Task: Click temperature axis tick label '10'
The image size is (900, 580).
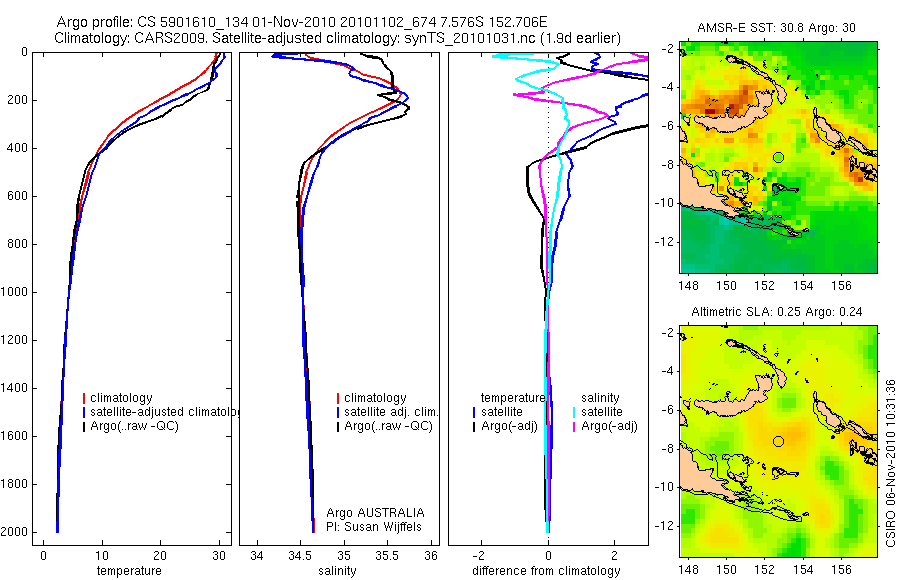Action: coord(102,555)
